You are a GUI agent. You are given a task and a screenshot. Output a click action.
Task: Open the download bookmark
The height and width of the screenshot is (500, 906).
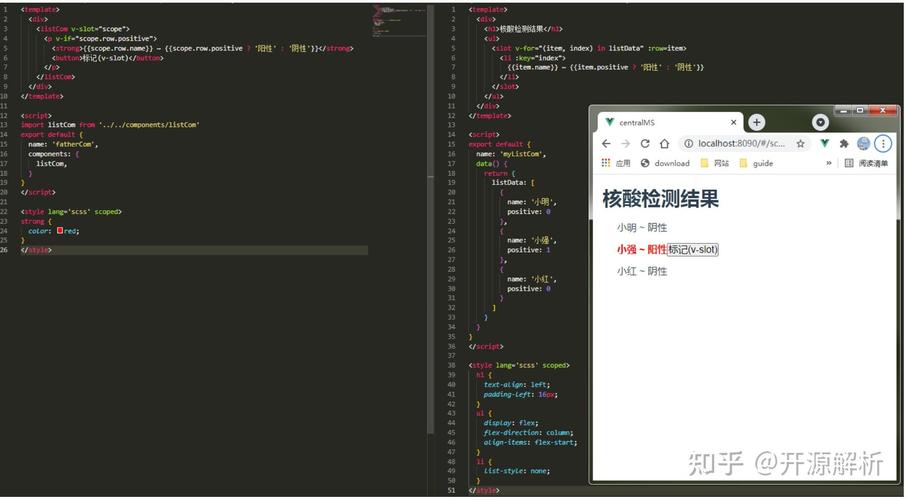[665, 163]
